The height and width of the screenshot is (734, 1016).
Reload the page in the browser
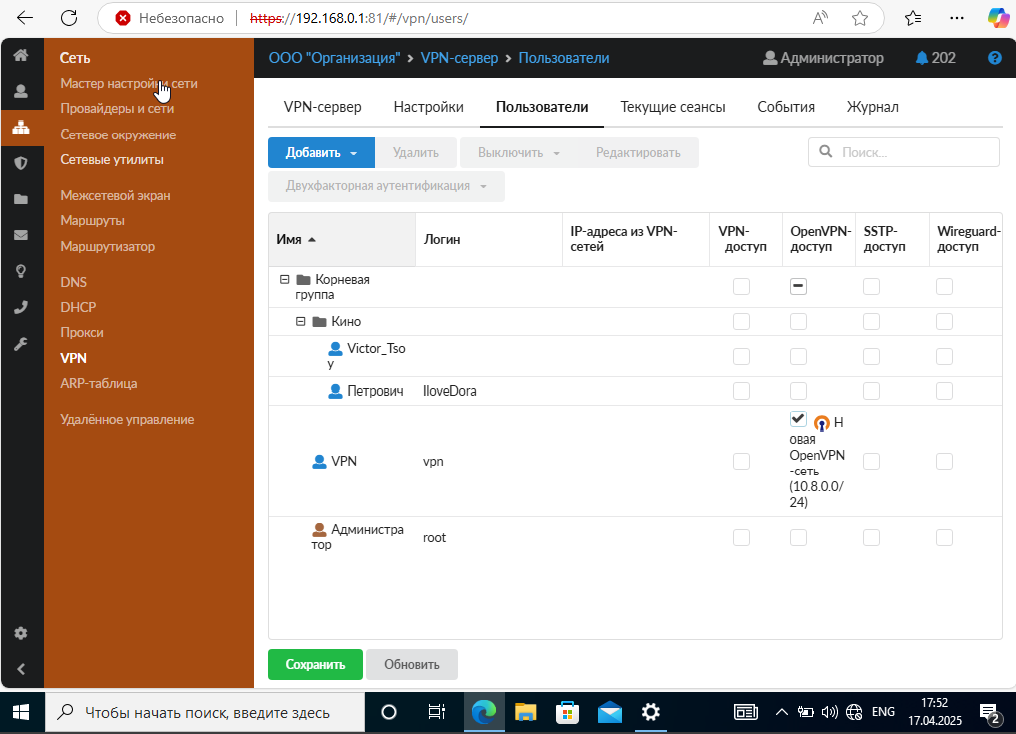coord(69,18)
